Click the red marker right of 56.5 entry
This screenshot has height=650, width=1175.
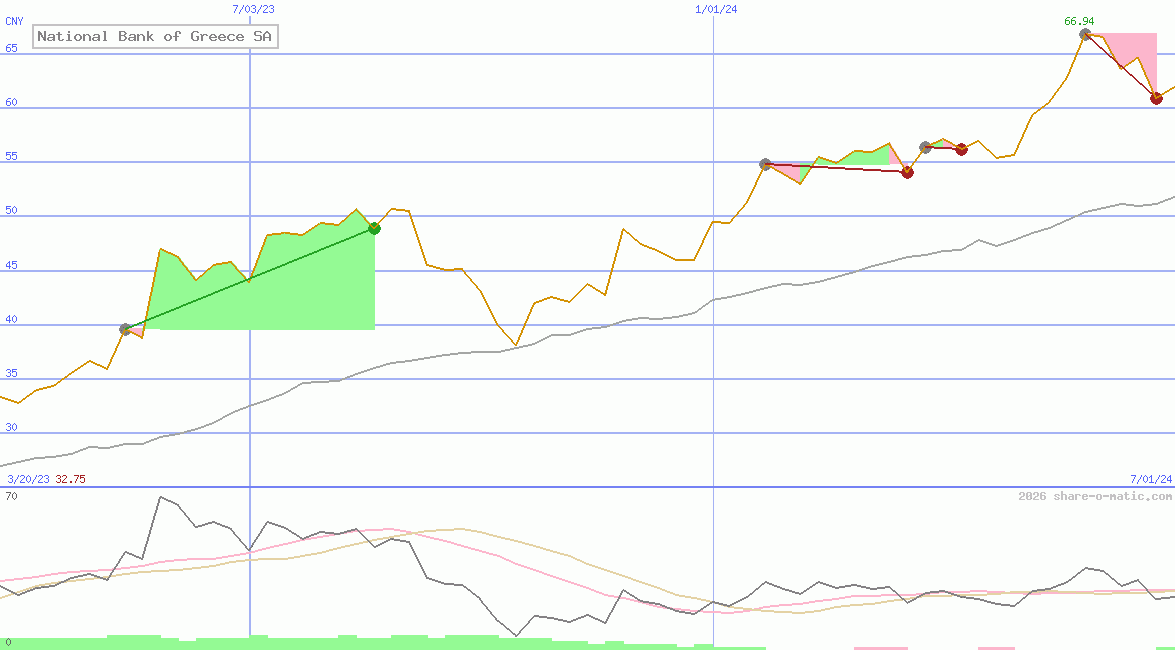[961, 149]
